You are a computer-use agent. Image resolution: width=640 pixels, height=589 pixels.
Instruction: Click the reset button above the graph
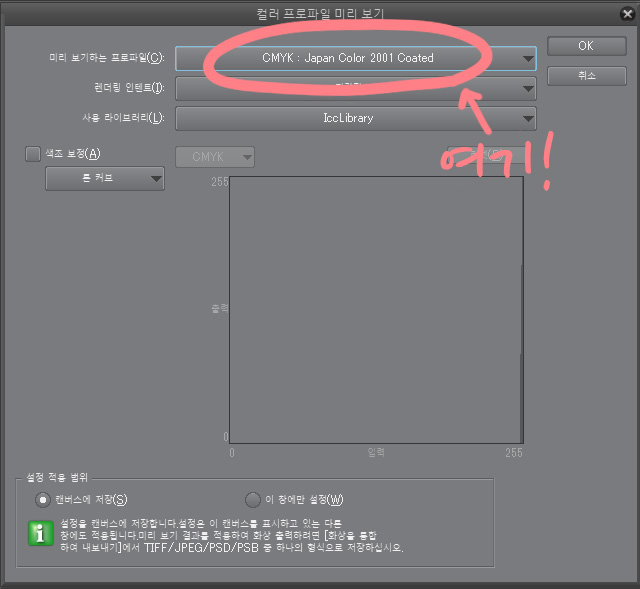[485, 155]
